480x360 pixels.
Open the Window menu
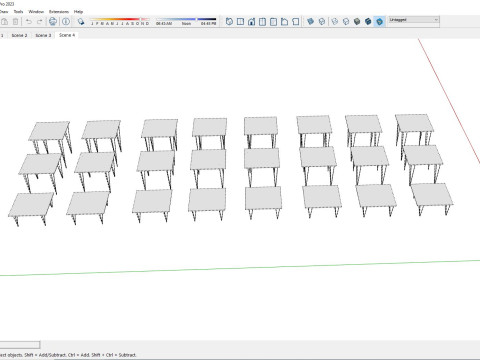[36, 12]
